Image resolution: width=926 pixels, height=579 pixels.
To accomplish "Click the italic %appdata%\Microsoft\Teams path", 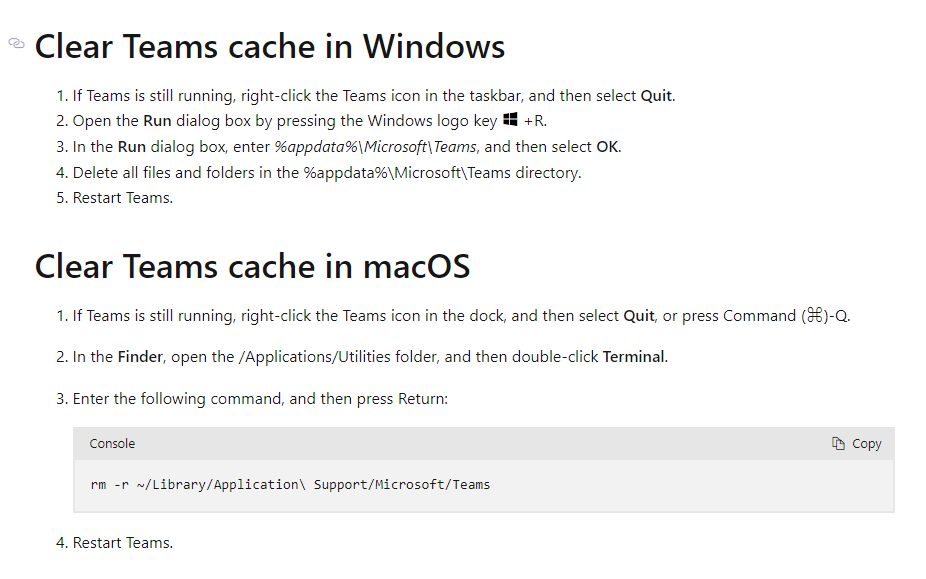I will click(375, 147).
